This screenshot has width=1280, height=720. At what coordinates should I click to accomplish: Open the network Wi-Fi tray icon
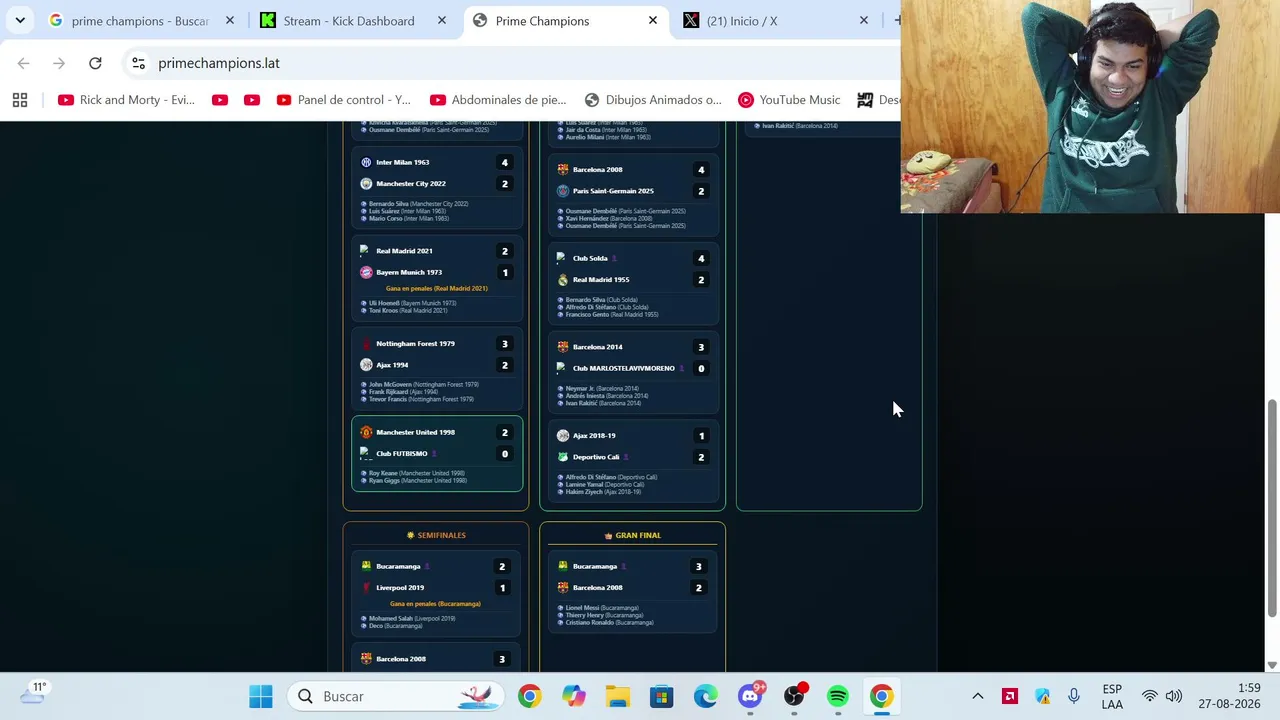(1150, 696)
